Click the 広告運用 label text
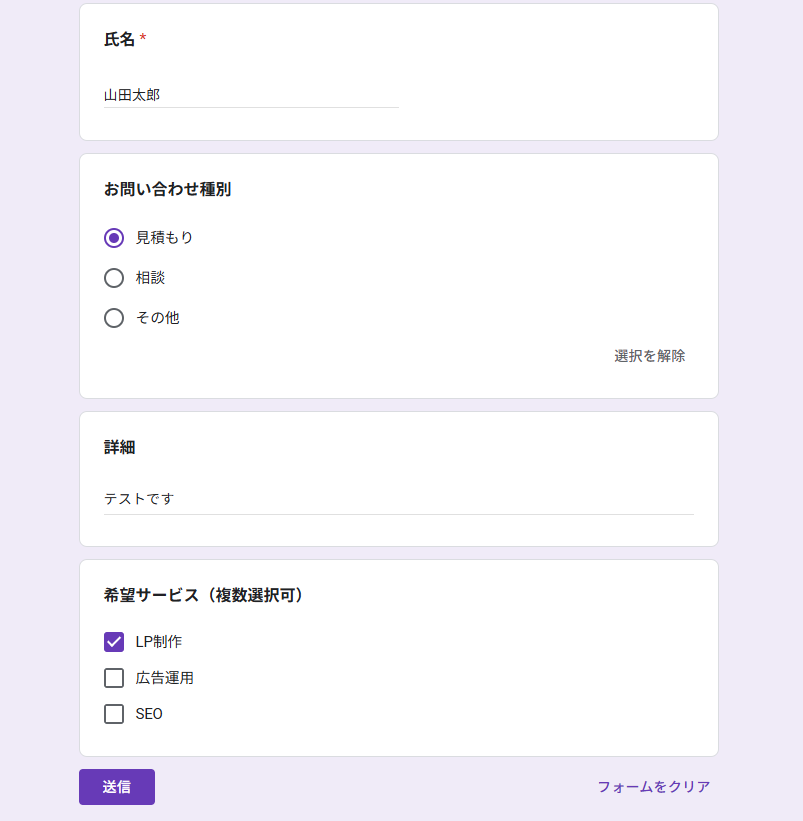This screenshot has width=803, height=821. pos(164,678)
